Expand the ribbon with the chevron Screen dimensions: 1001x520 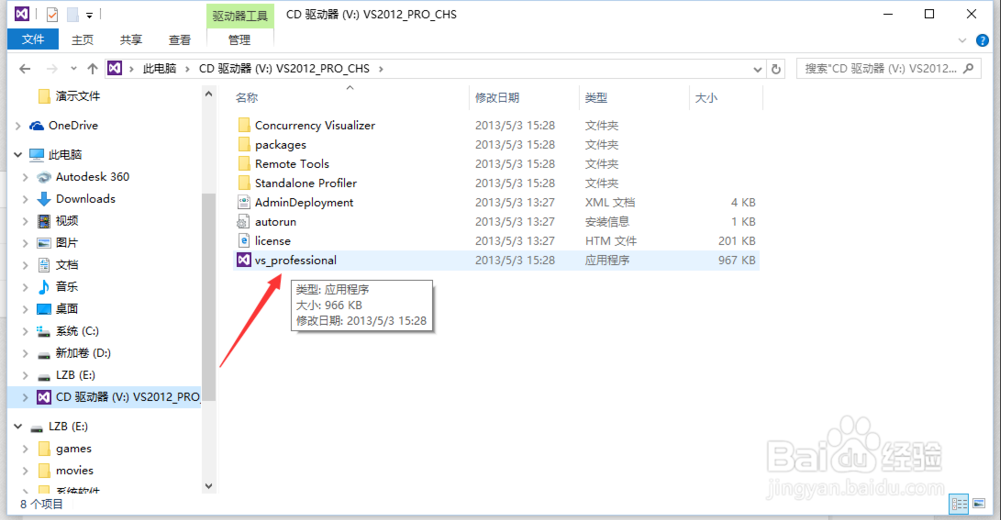(962, 40)
